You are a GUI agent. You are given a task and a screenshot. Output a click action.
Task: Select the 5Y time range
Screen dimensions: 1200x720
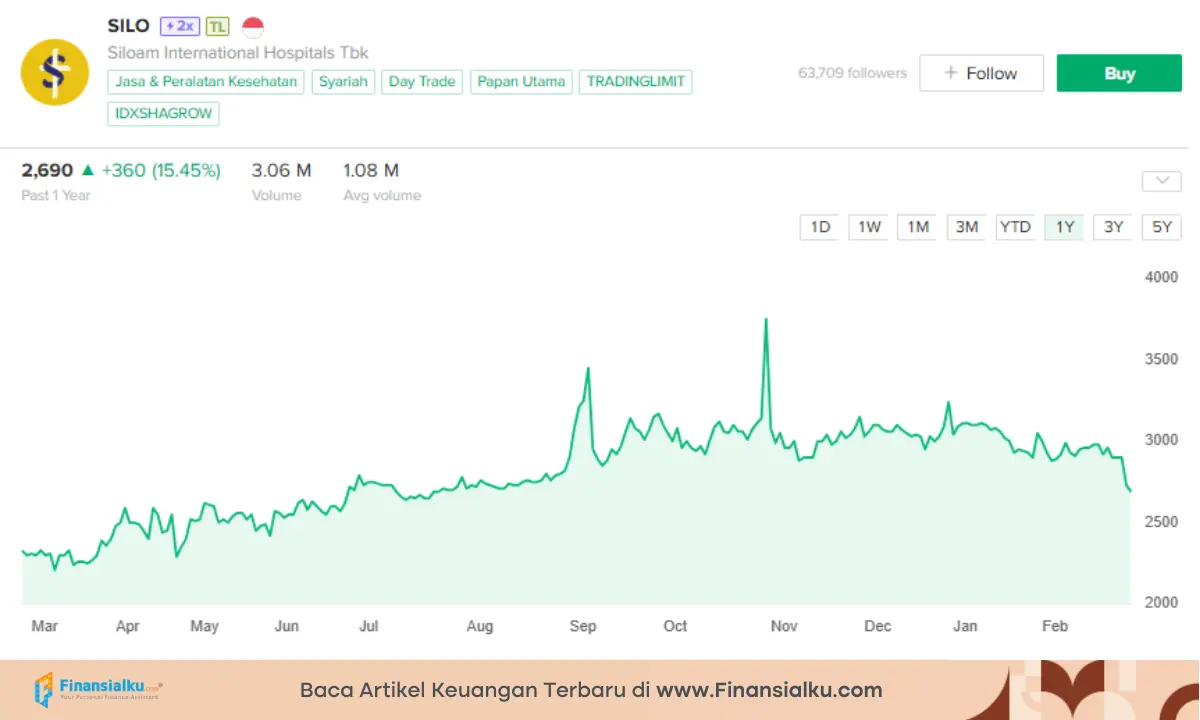tap(1161, 227)
